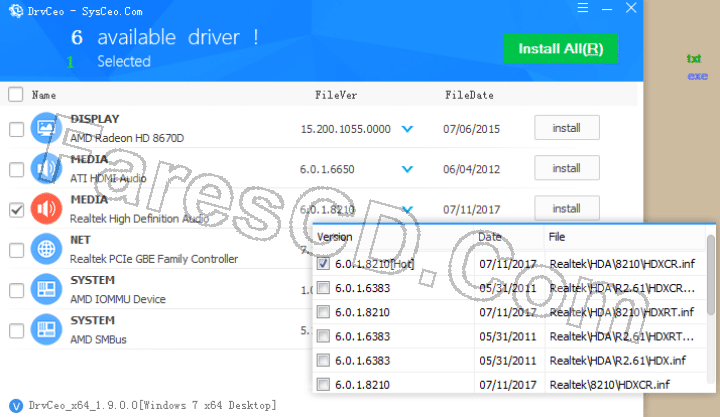The image size is (720, 417).
Task: Click the Name column header
Action: (x=44, y=95)
